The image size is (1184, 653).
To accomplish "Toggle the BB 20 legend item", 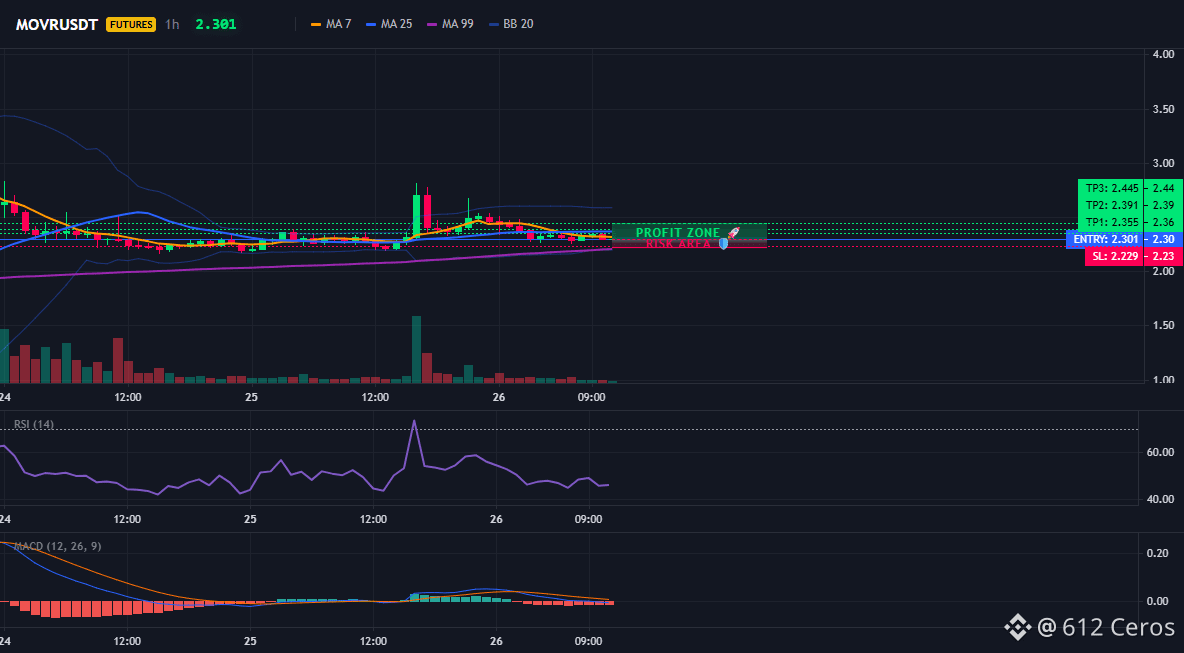I will 510,24.
